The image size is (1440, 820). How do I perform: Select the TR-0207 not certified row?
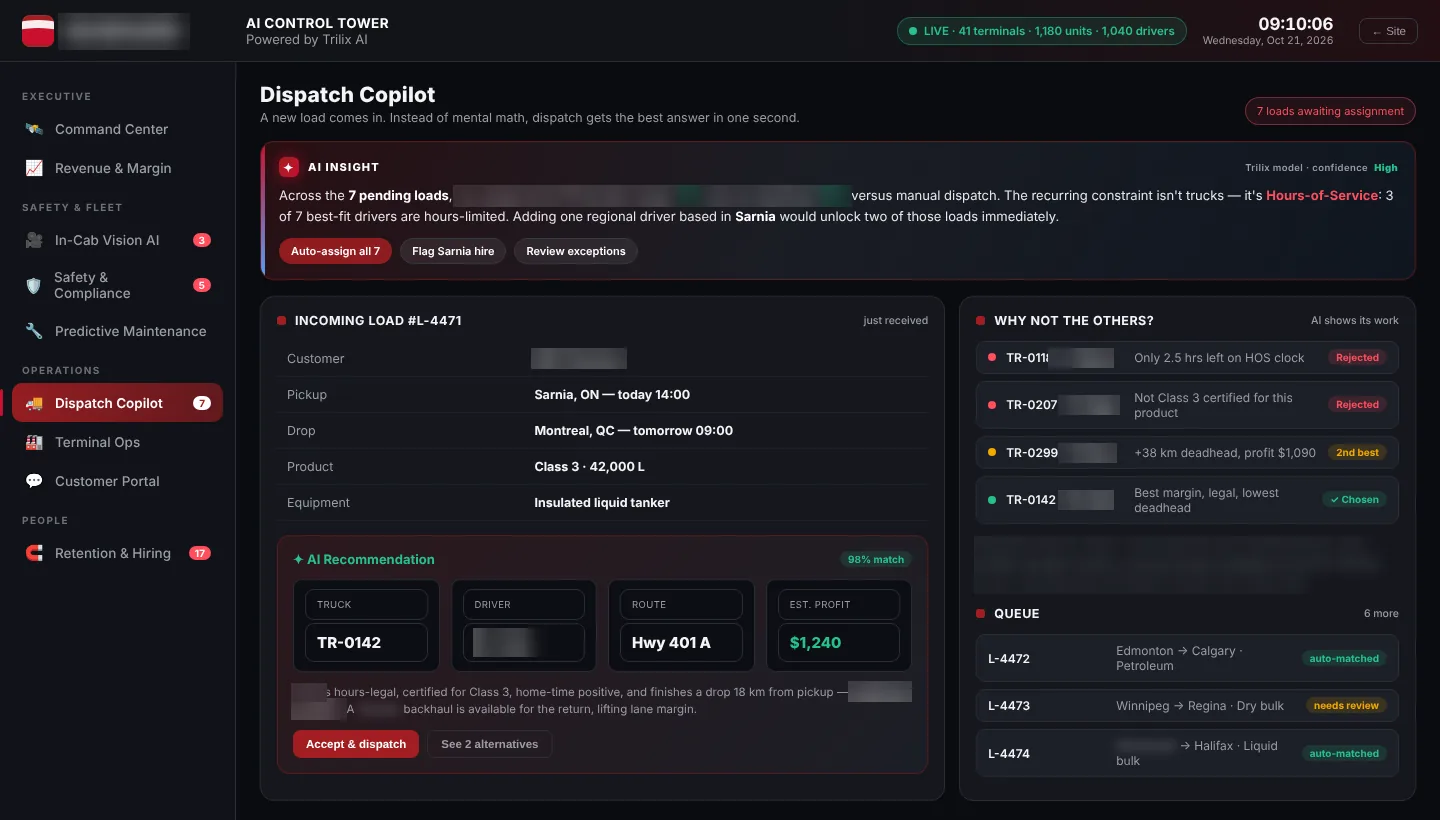click(x=1187, y=405)
